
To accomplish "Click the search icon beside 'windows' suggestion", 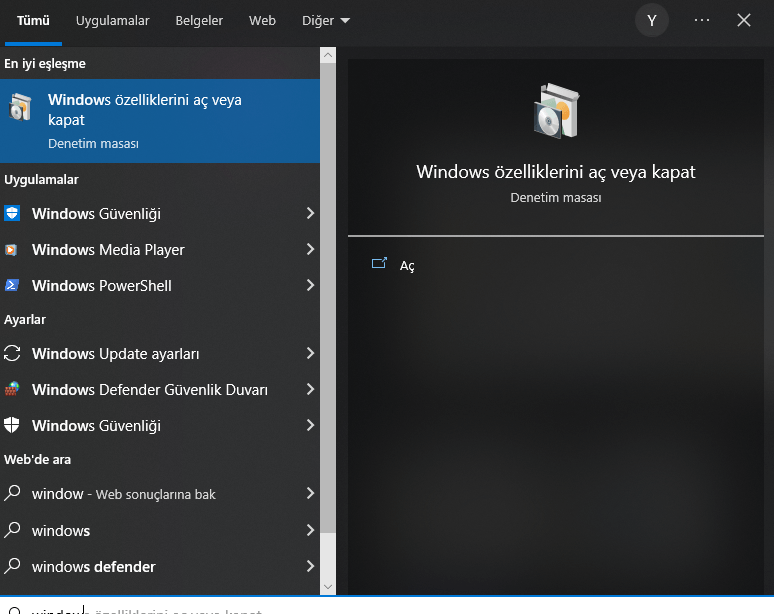I will (x=12, y=530).
